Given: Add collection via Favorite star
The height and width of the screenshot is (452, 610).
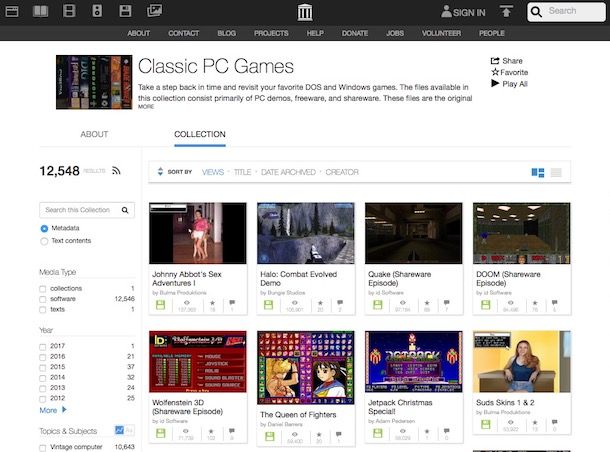Looking at the screenshot, I should click(x=509, y=72).
